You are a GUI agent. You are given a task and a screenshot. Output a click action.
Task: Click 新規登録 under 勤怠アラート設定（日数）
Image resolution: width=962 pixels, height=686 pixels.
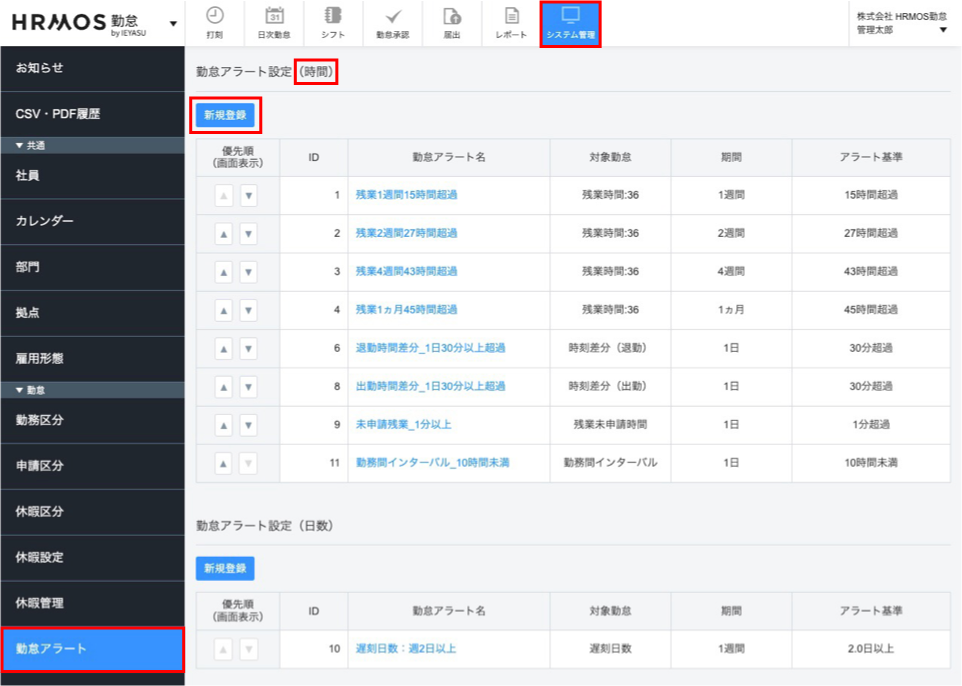point(225,568)
